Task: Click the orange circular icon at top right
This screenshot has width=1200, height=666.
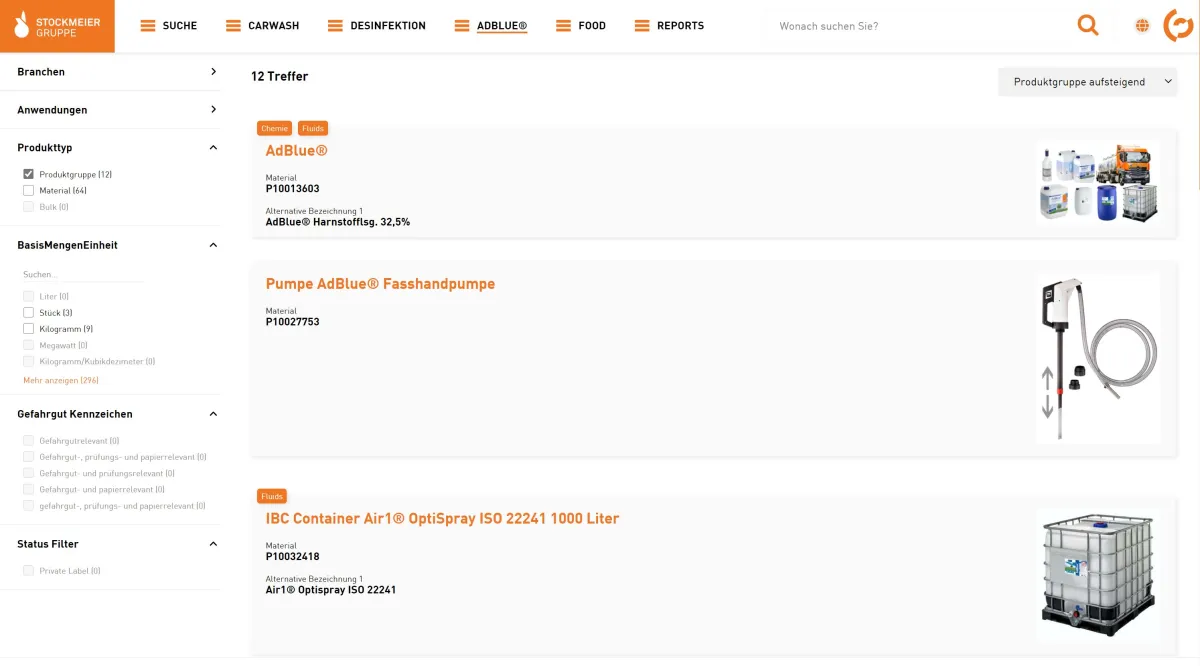Action: click(x=1178, y=26)
